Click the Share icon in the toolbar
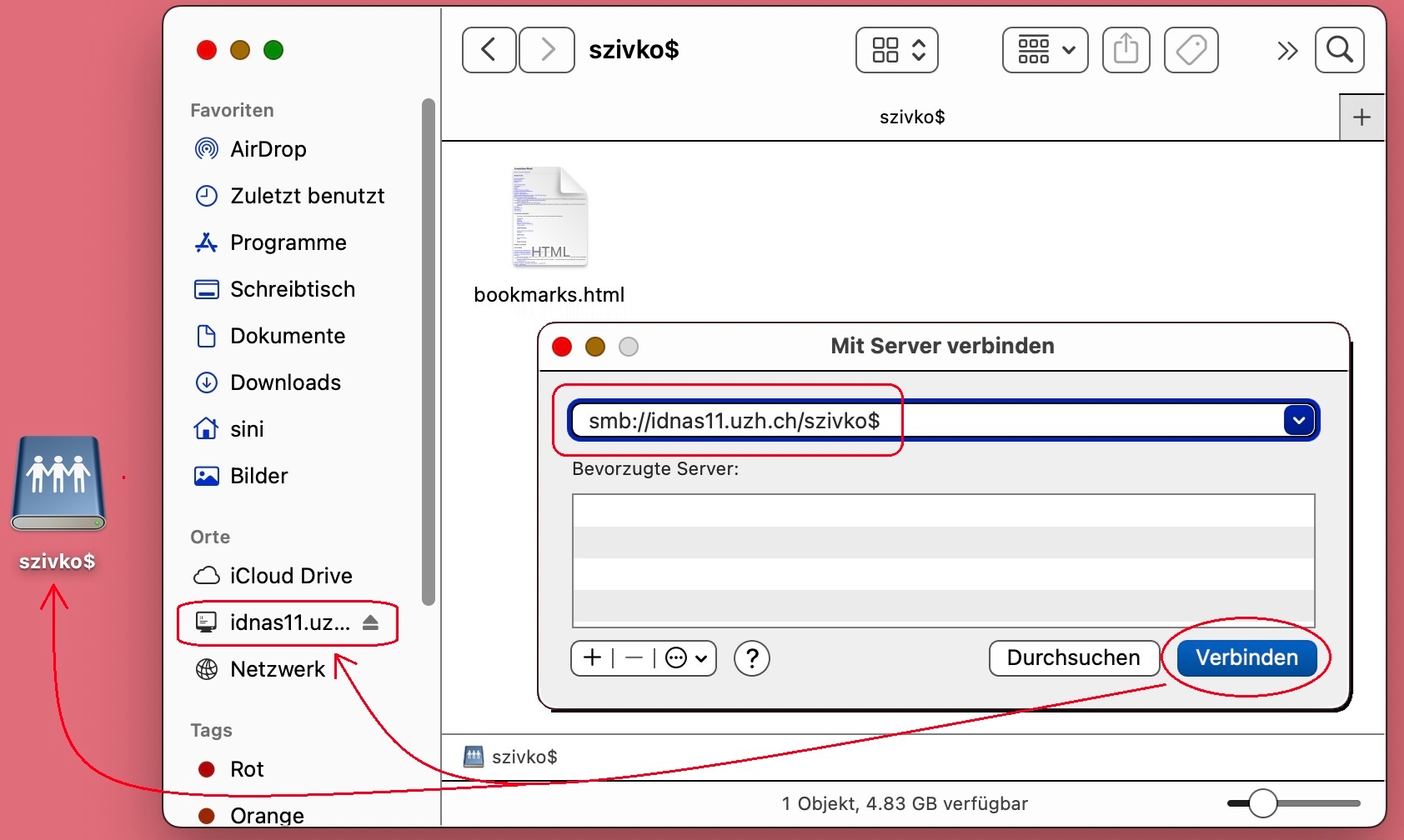Viewport: 1404px width, 840px height. [1126, 50]
